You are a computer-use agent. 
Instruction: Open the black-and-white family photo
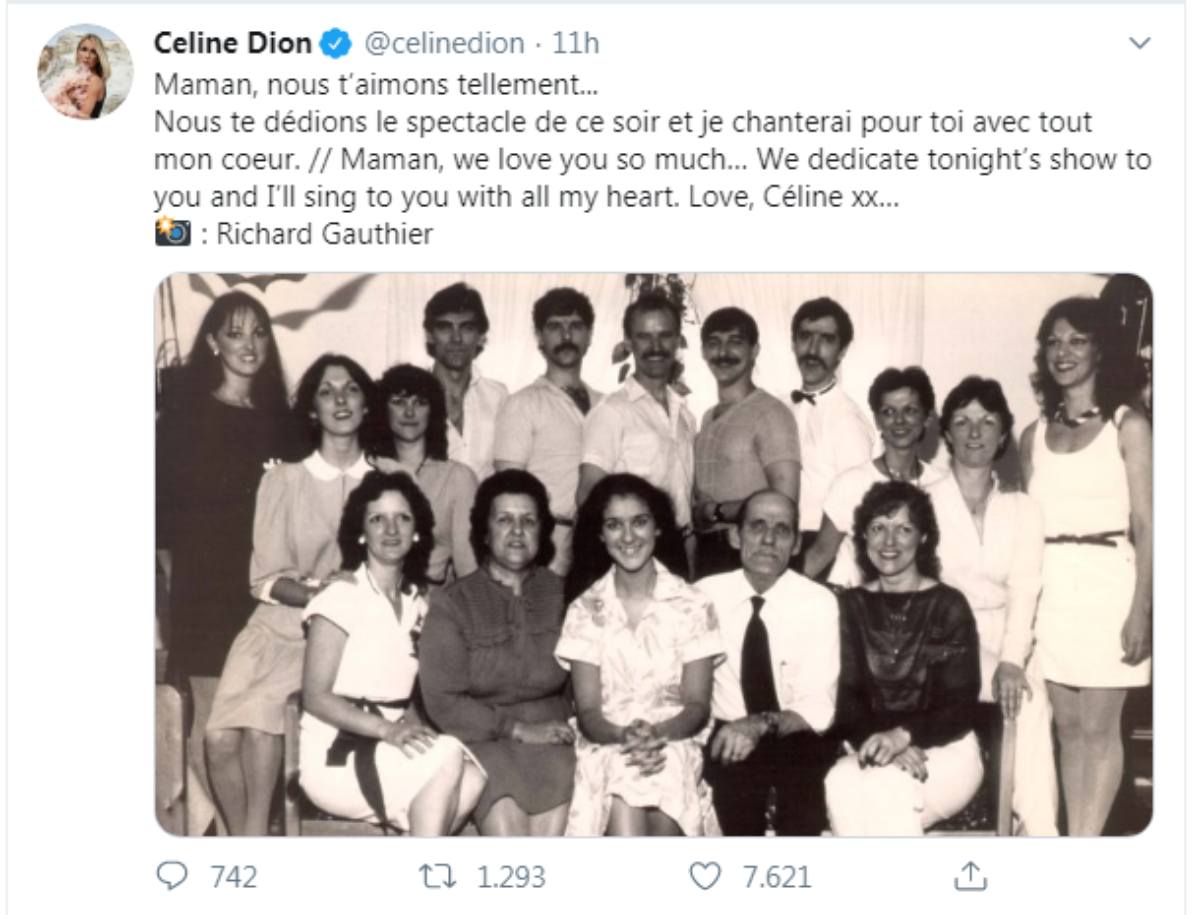tap(653, 554)
